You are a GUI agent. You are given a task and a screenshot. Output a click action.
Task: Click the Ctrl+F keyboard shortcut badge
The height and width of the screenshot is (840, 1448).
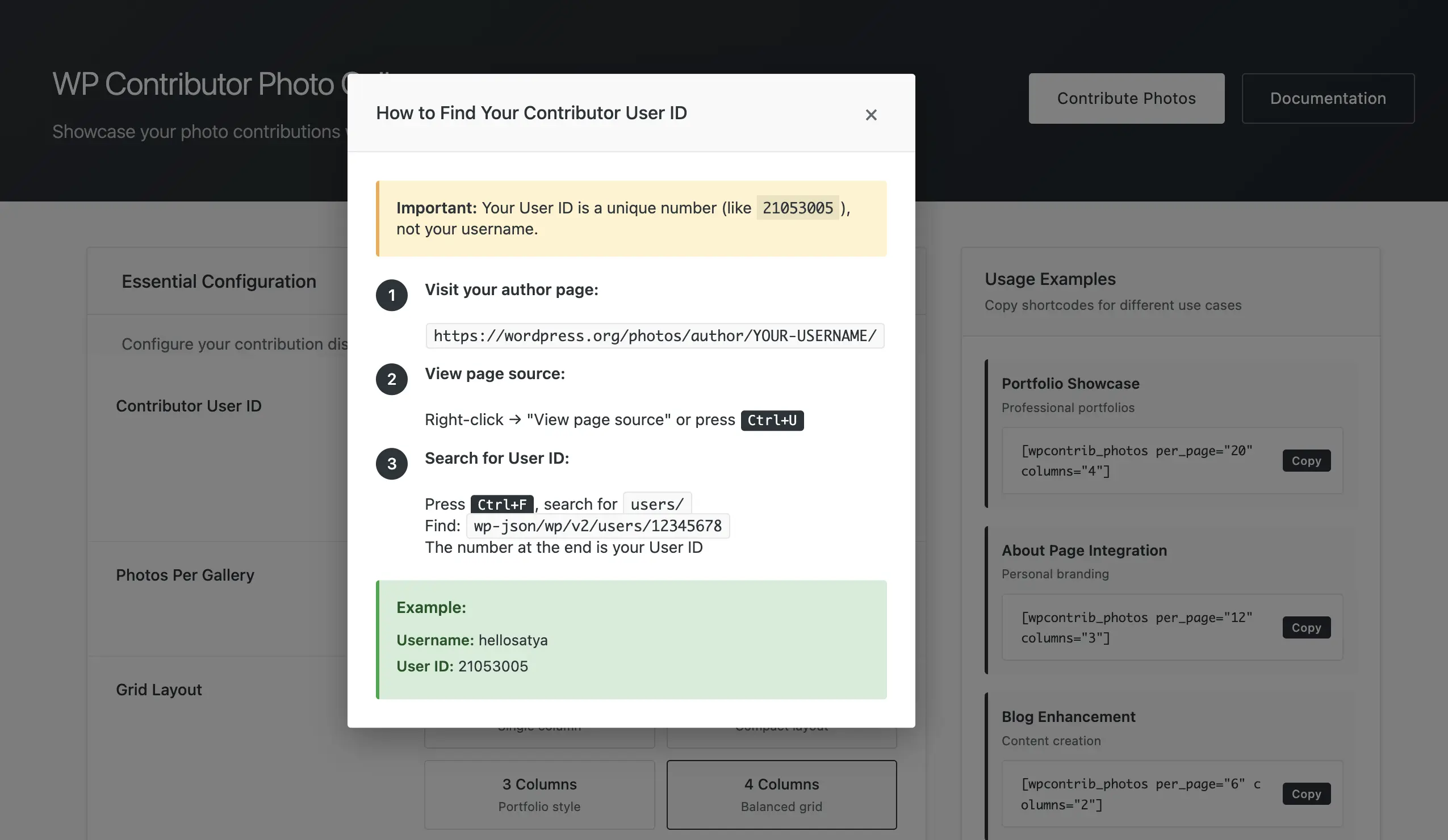501,504
